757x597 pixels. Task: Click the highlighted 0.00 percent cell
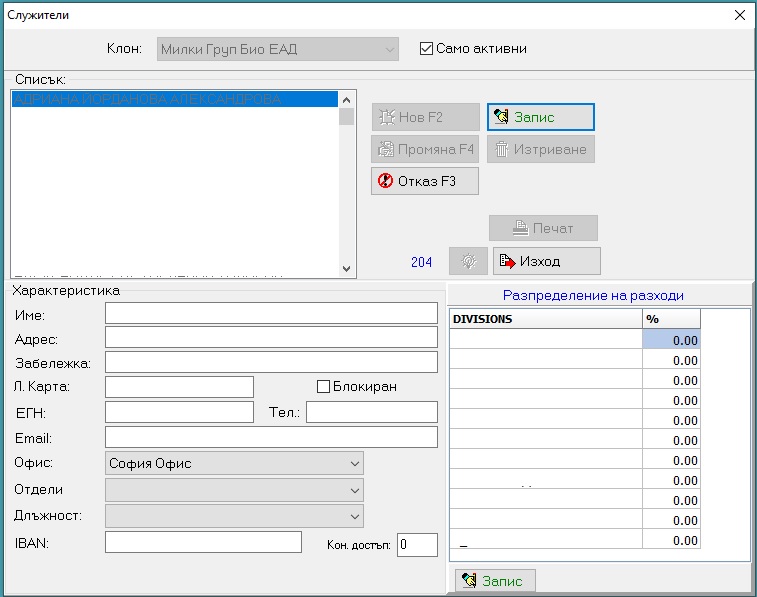coord(671,340)
